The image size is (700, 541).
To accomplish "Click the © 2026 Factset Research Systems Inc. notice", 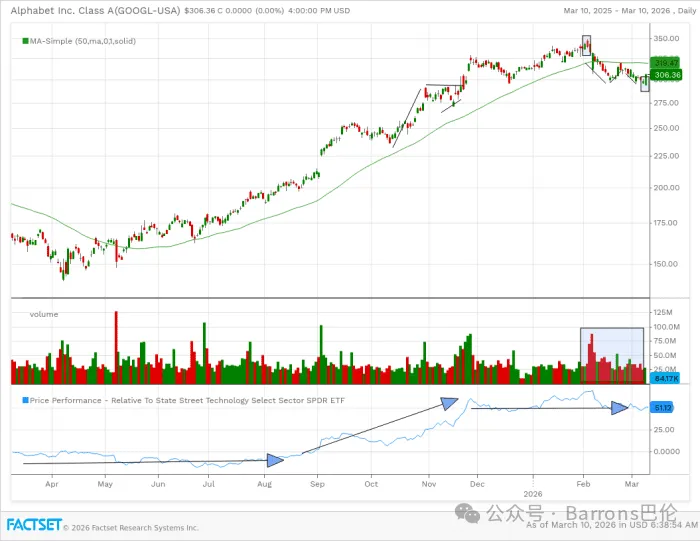I will click(x=131, y=528).
